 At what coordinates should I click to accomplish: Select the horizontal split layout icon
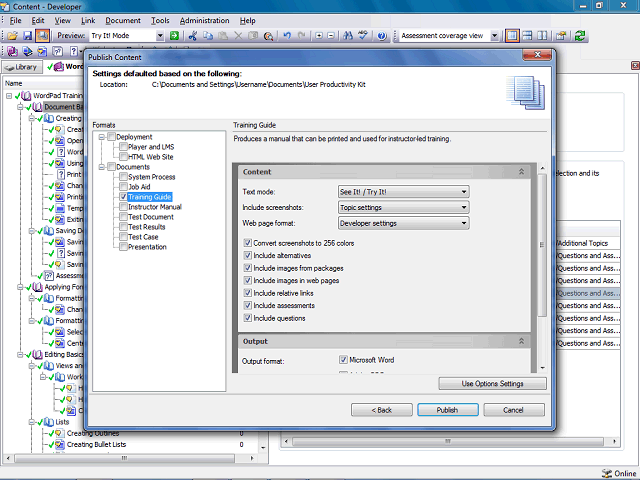pos(527,36)
